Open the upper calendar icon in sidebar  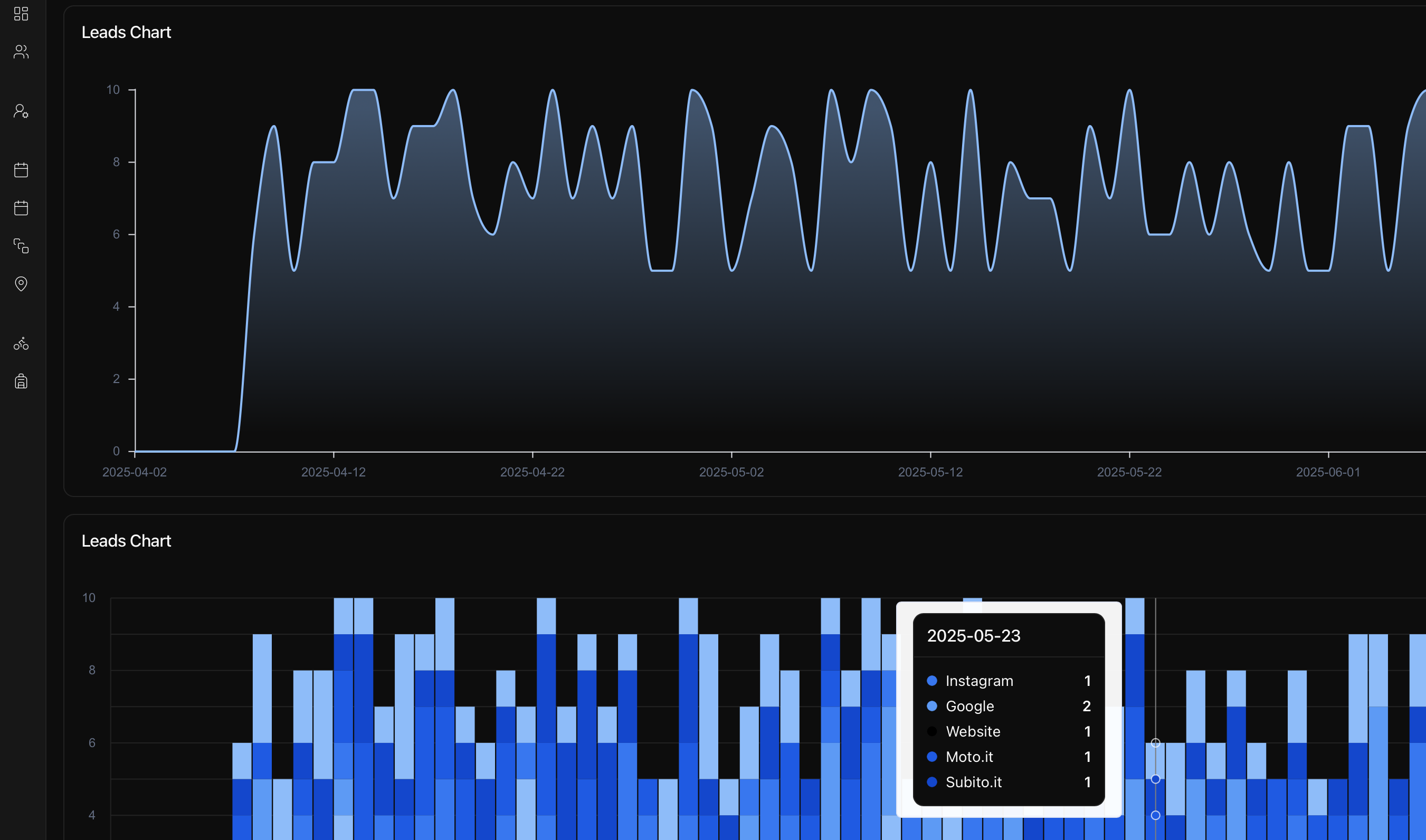pyautogui.click(x=21, y=170)
